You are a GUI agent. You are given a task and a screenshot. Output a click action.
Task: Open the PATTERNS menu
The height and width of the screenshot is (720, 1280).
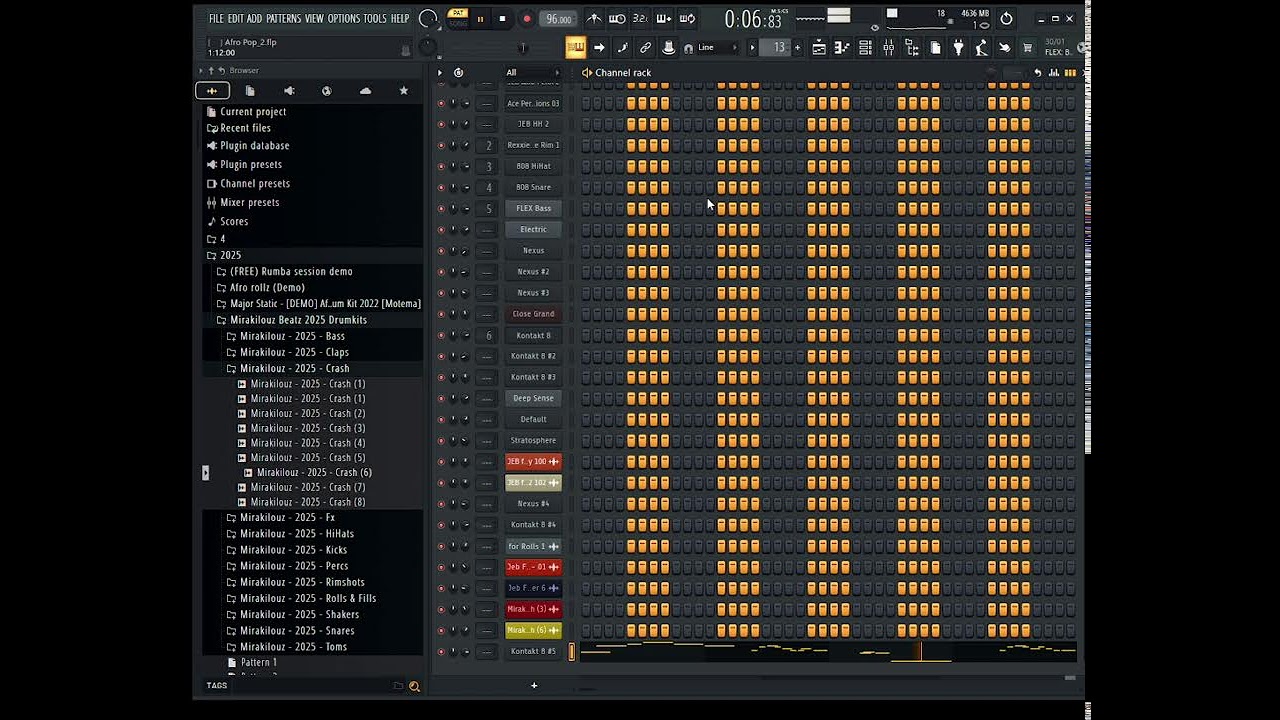(283, 19)
